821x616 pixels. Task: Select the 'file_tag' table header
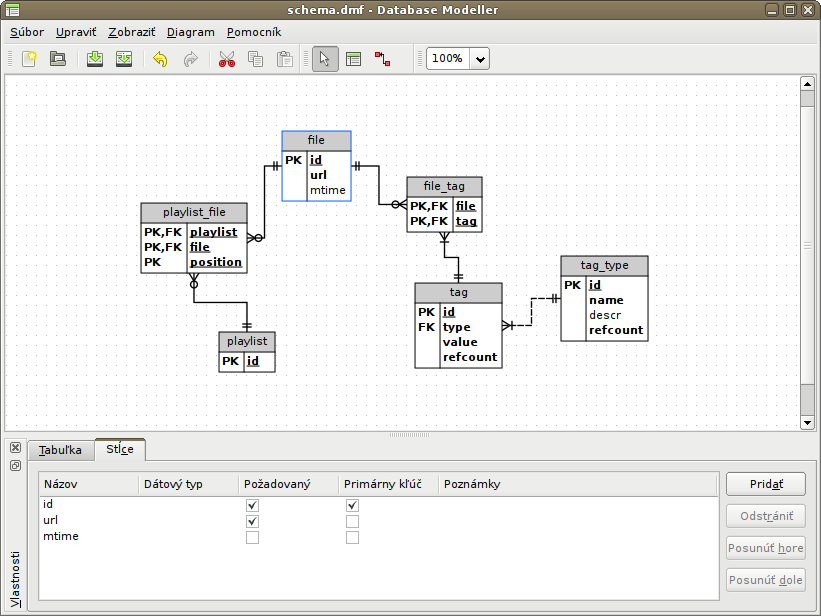tap(444, 186)
